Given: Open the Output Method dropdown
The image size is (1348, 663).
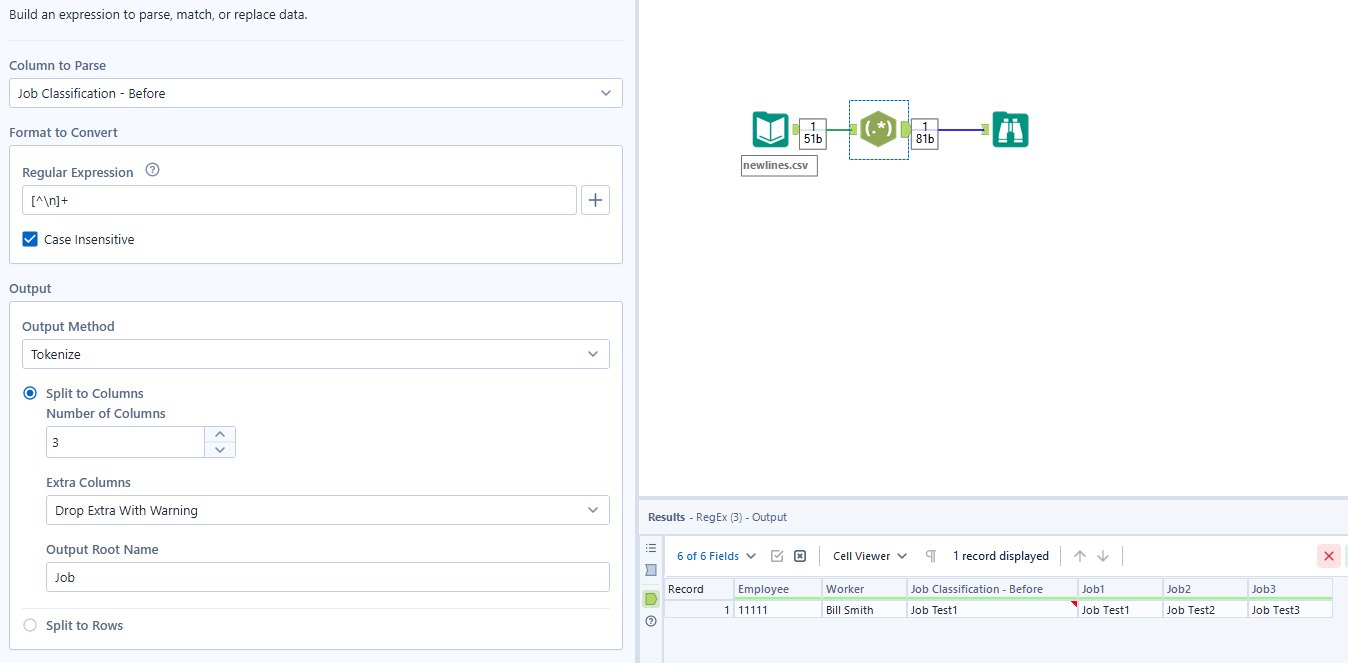Looking at the screenshot, I should pos(315,353).
